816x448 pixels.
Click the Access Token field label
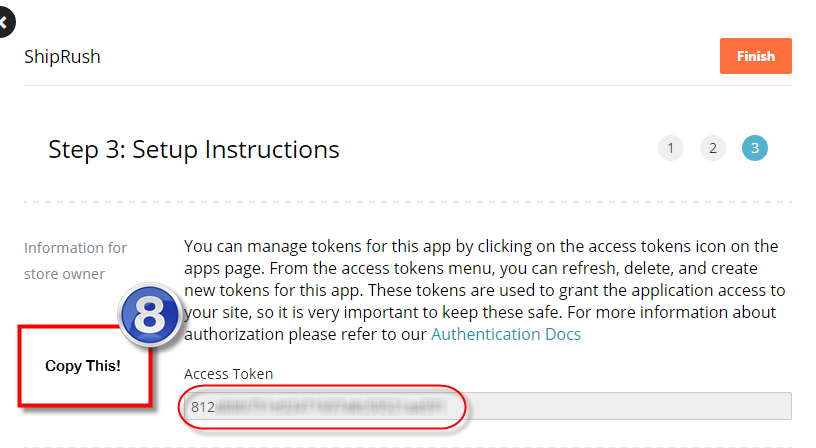[x=228, y=374]
